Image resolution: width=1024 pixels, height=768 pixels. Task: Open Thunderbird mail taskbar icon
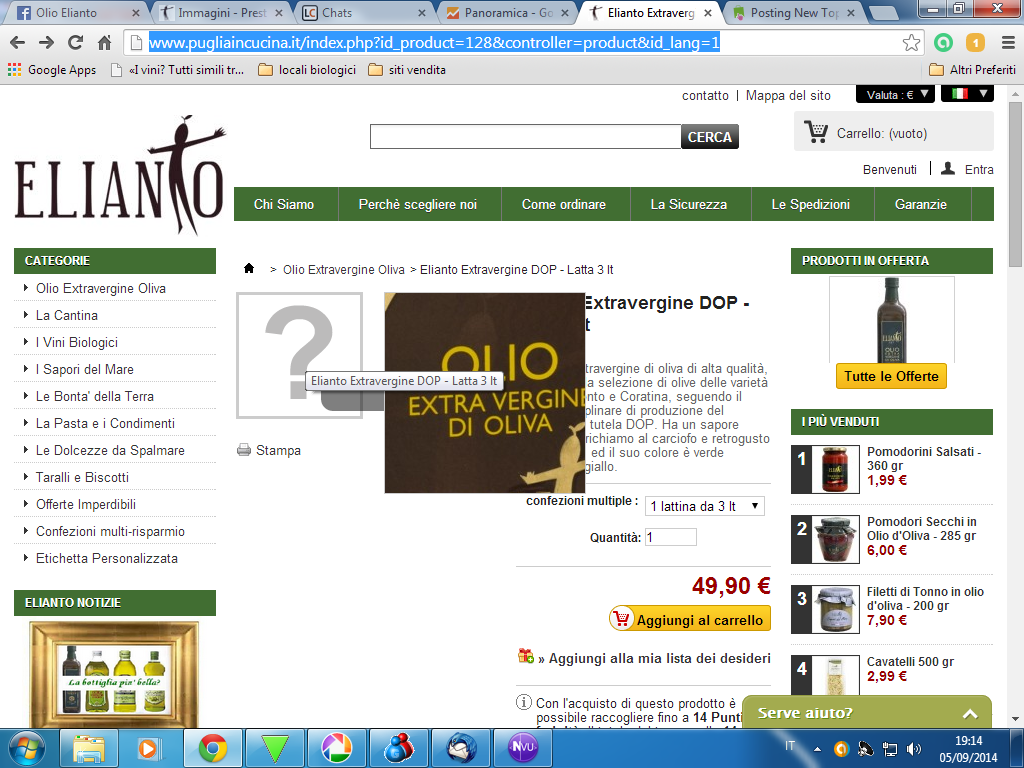click(x=461, y=748)
